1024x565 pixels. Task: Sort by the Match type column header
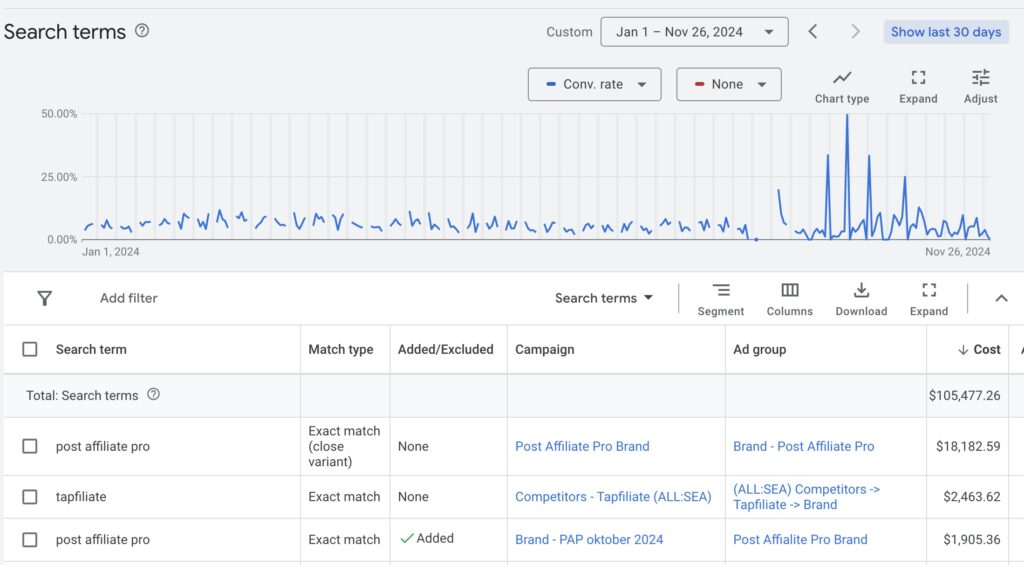340,349
